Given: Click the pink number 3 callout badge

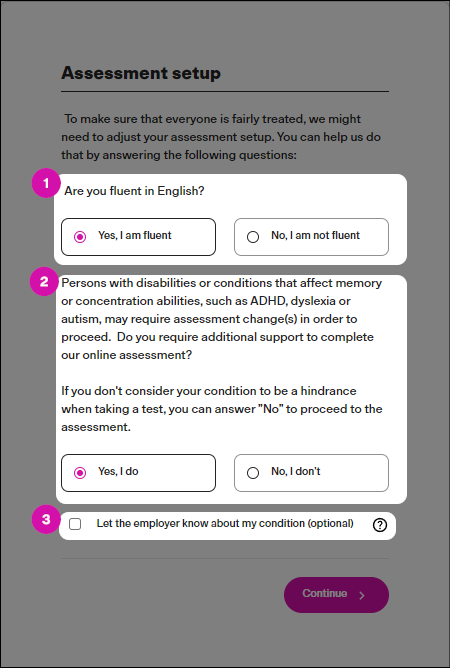Looking at the screenshot, I should (46, 519).
